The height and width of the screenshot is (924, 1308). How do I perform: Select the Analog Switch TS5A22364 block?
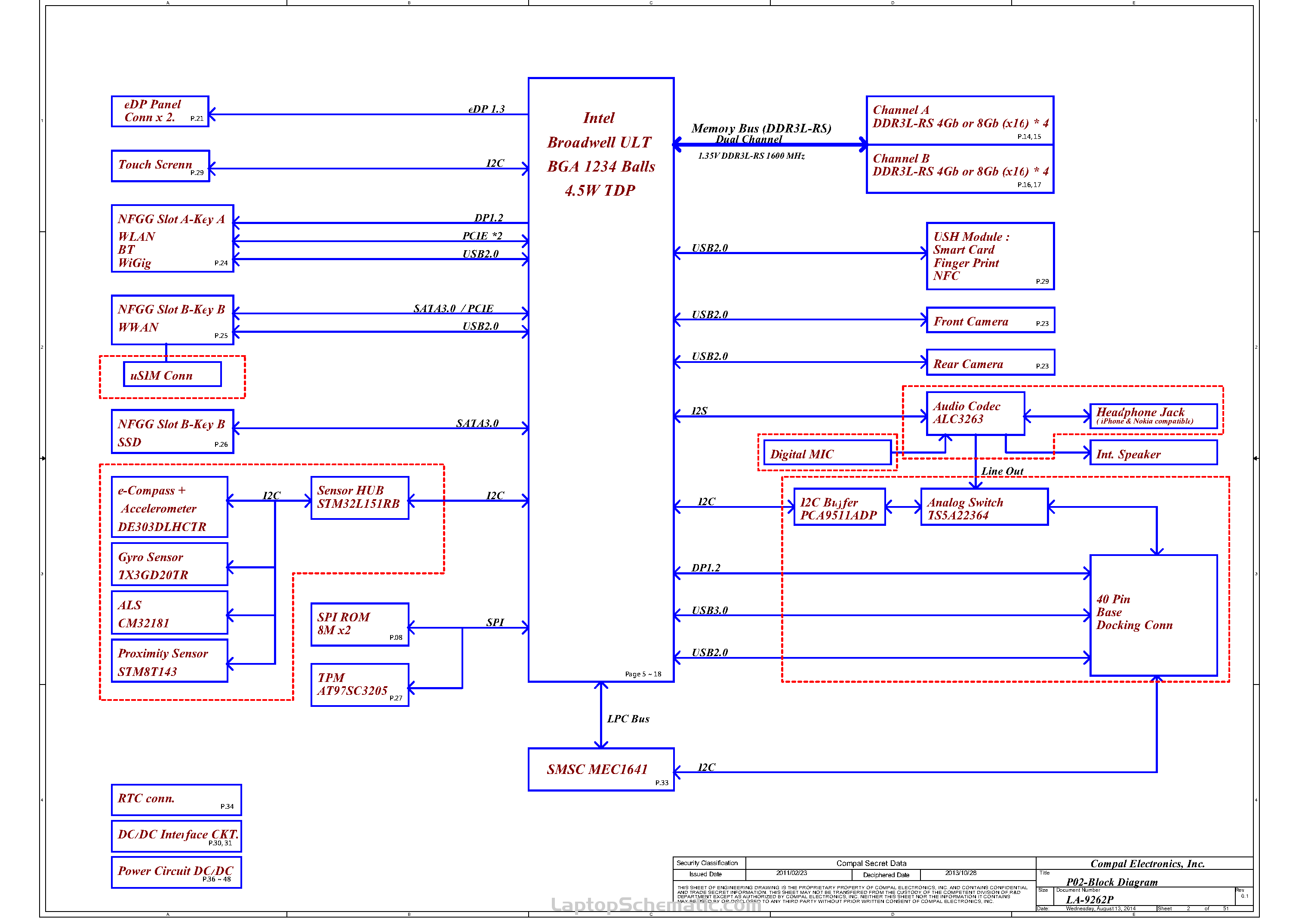click(x=985, y=507)
